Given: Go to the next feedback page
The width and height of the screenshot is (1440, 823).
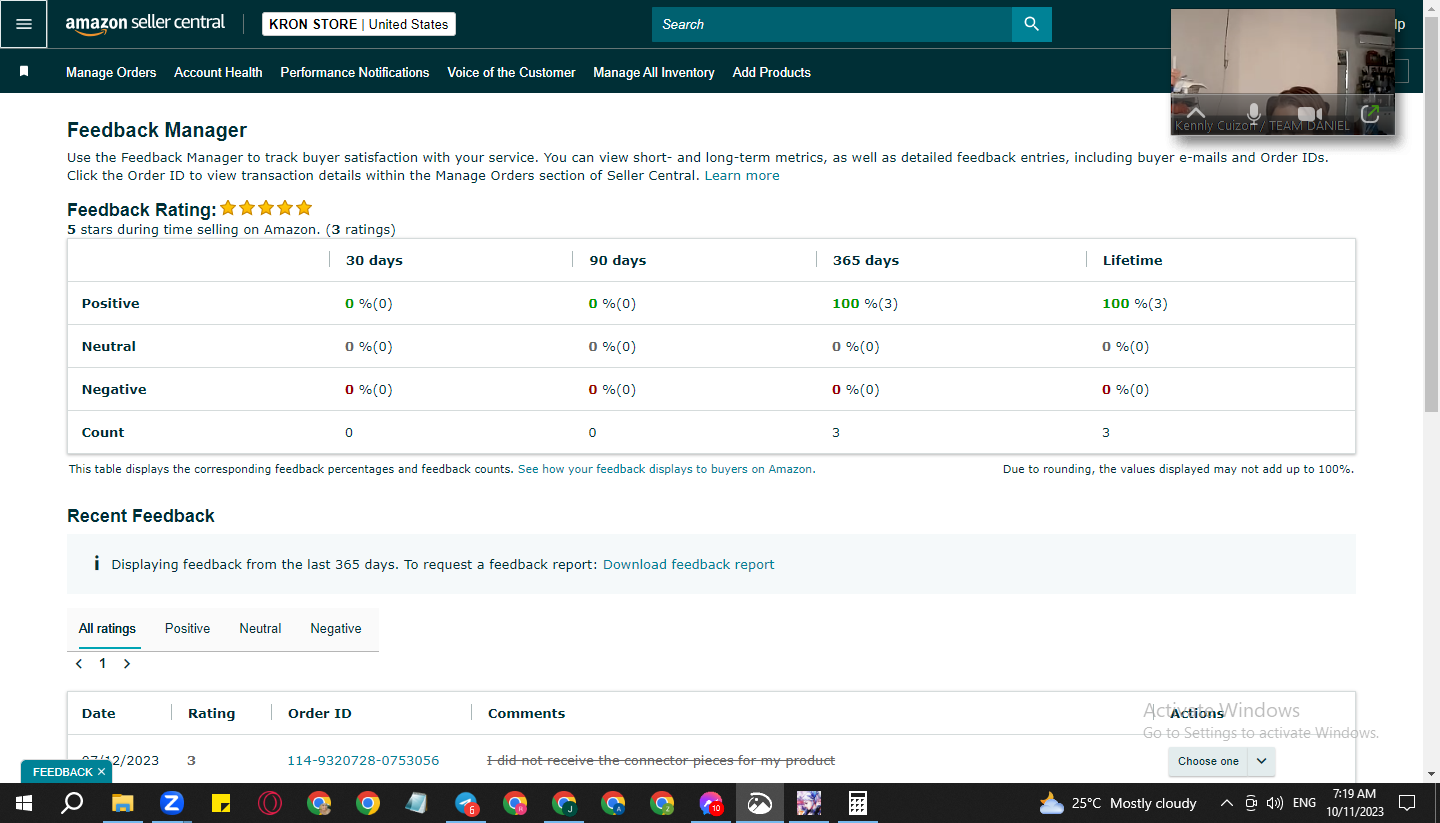Looking at the screenshot, I should [127, 663].
